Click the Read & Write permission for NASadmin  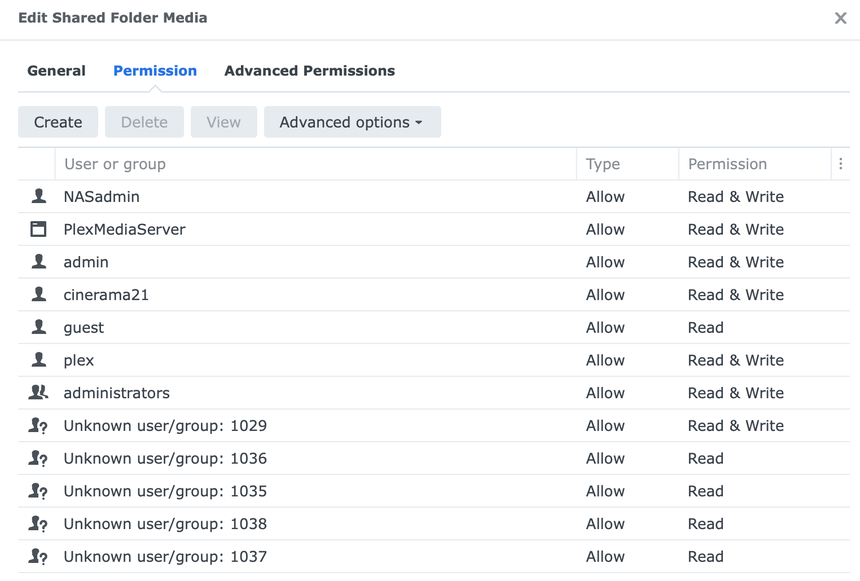pyautogui.click(x=735, y=196)
